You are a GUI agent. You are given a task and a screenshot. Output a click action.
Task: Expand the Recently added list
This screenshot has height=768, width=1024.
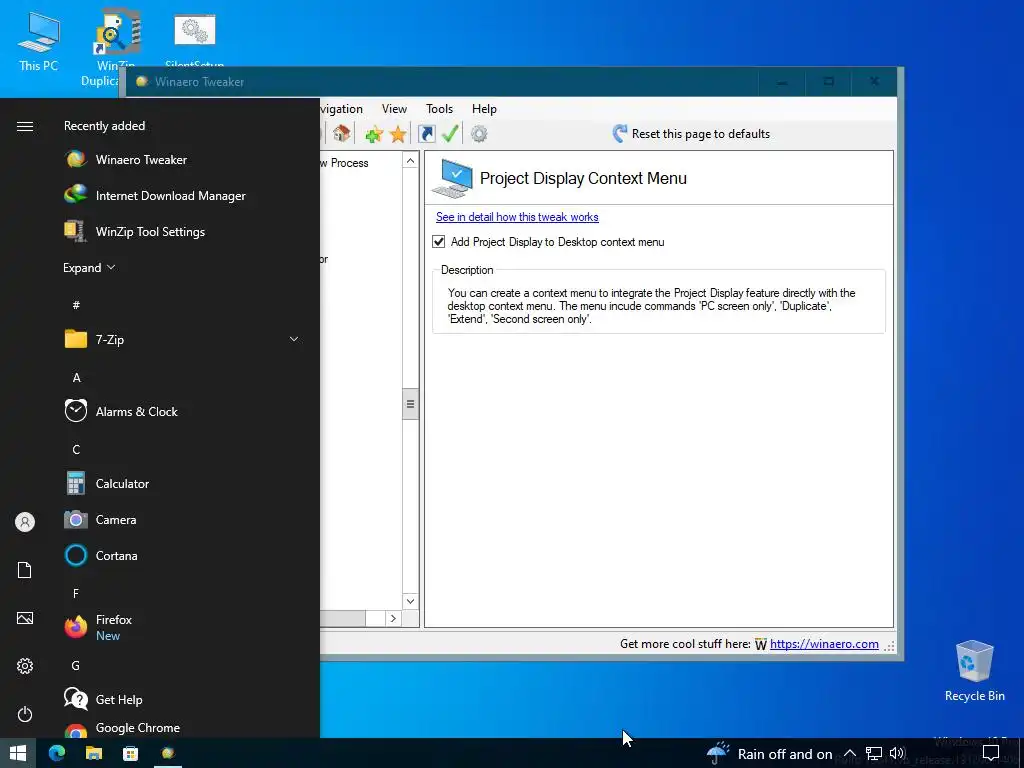[89, 268]
